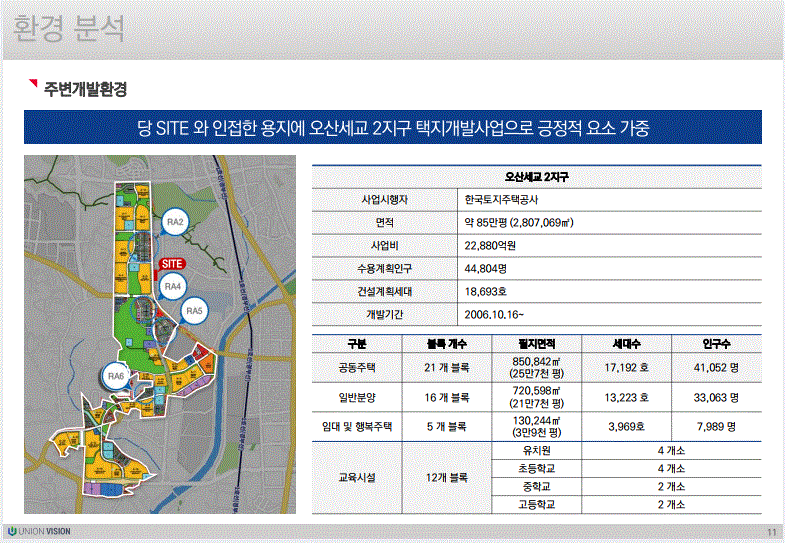Click the 한국토지주택공사 value cell
Viewport: 785px width, 543px height.
(609, 200)
